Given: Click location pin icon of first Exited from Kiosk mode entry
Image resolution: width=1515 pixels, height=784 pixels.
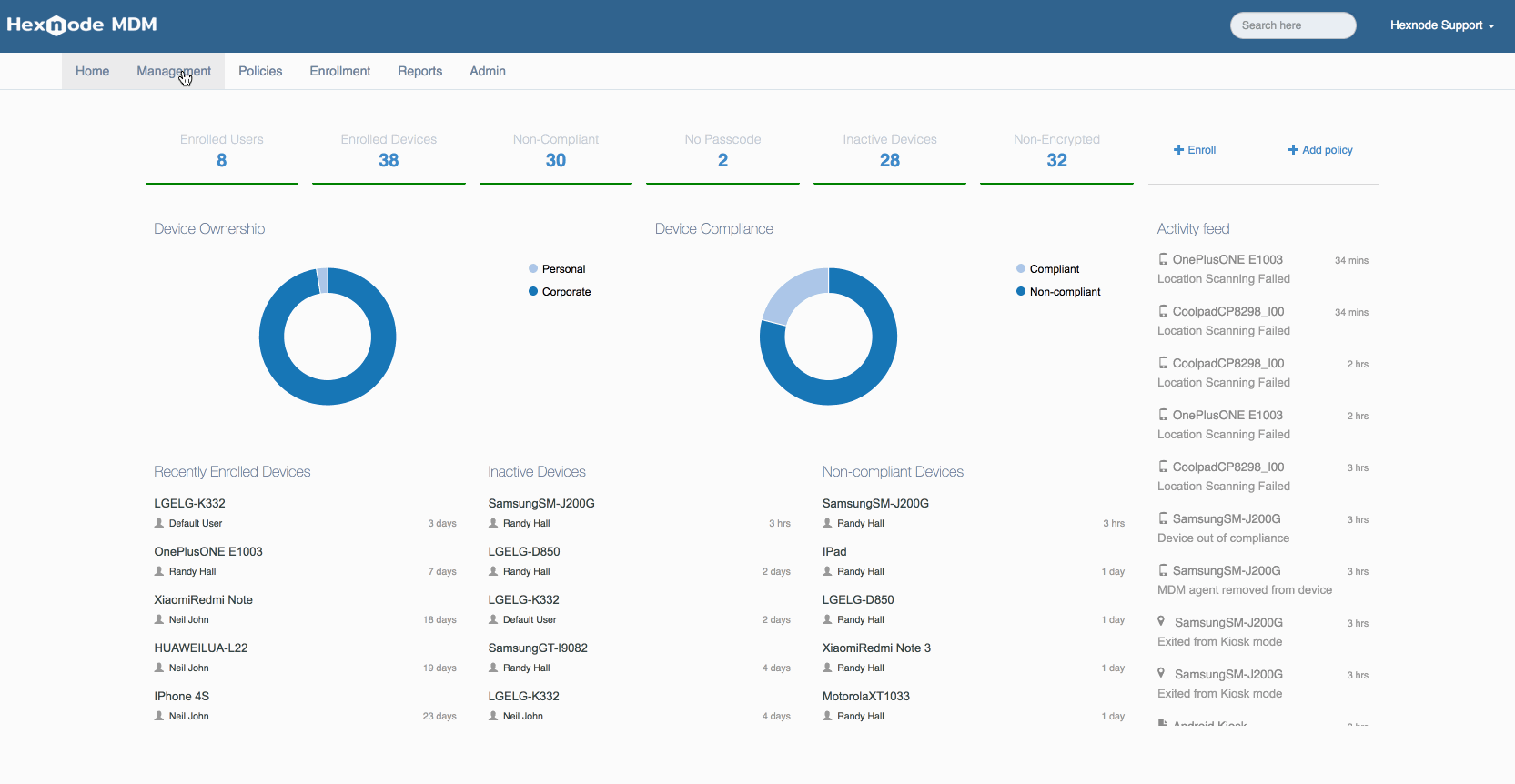Looking at the screenshot, I should click(x=1161, y=621).
